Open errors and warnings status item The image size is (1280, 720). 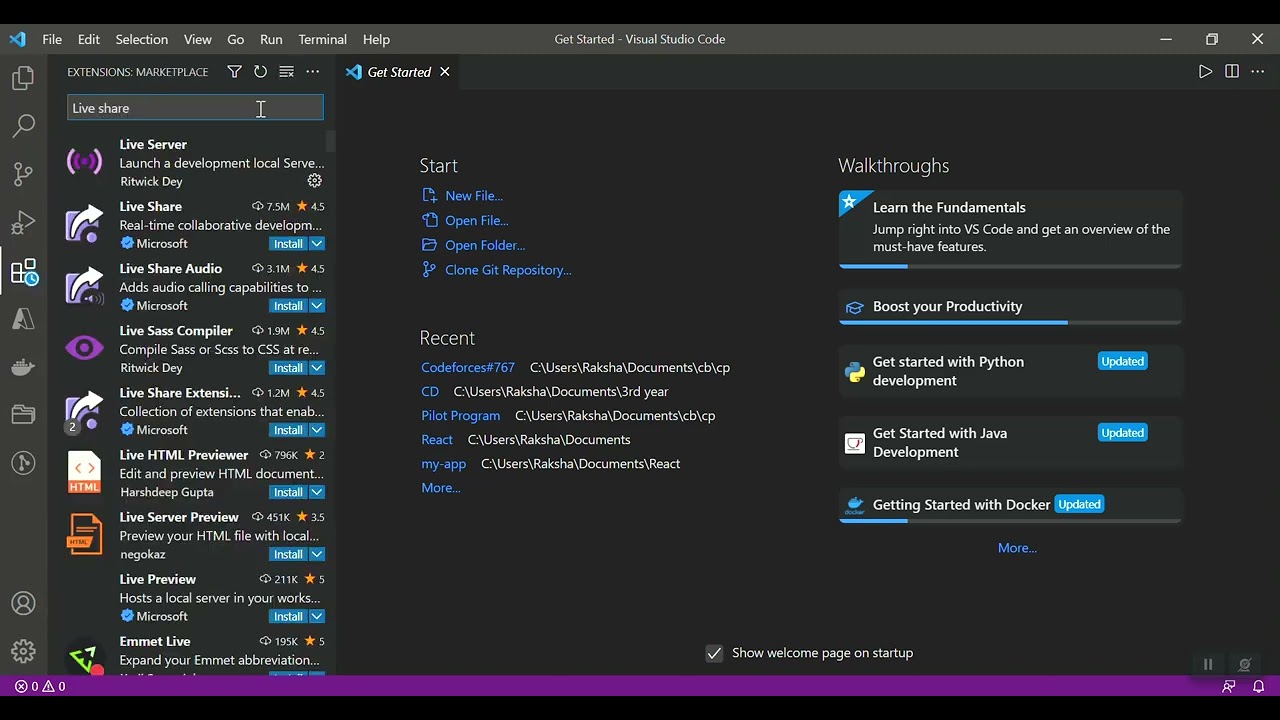(x=40, y=687)
